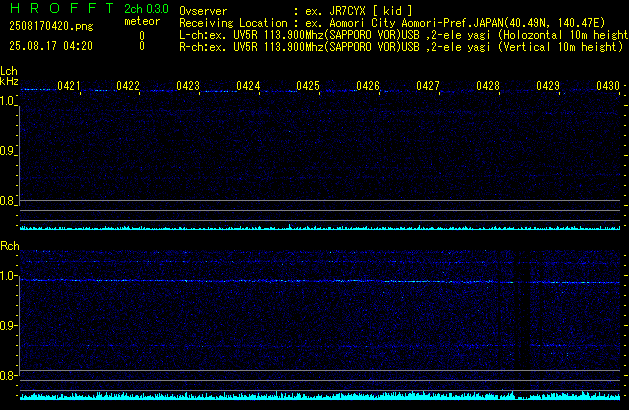The height and width of the screenshot is (410, 629).
Task: Go to the 0429 time marker
Action: [x=548, y=86]
